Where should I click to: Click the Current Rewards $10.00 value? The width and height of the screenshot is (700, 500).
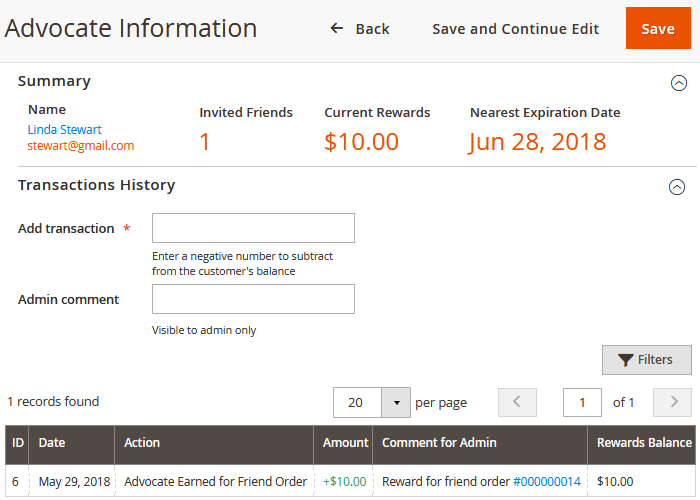[x=362, y=142]
